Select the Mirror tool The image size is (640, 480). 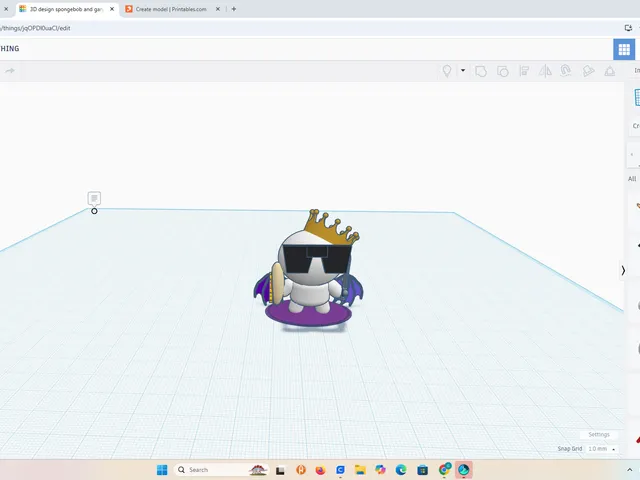(x=545, y=71)
